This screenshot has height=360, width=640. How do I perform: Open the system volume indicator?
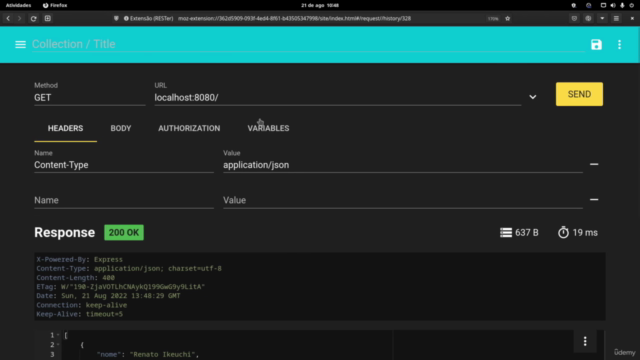click(x=613, y=5)
